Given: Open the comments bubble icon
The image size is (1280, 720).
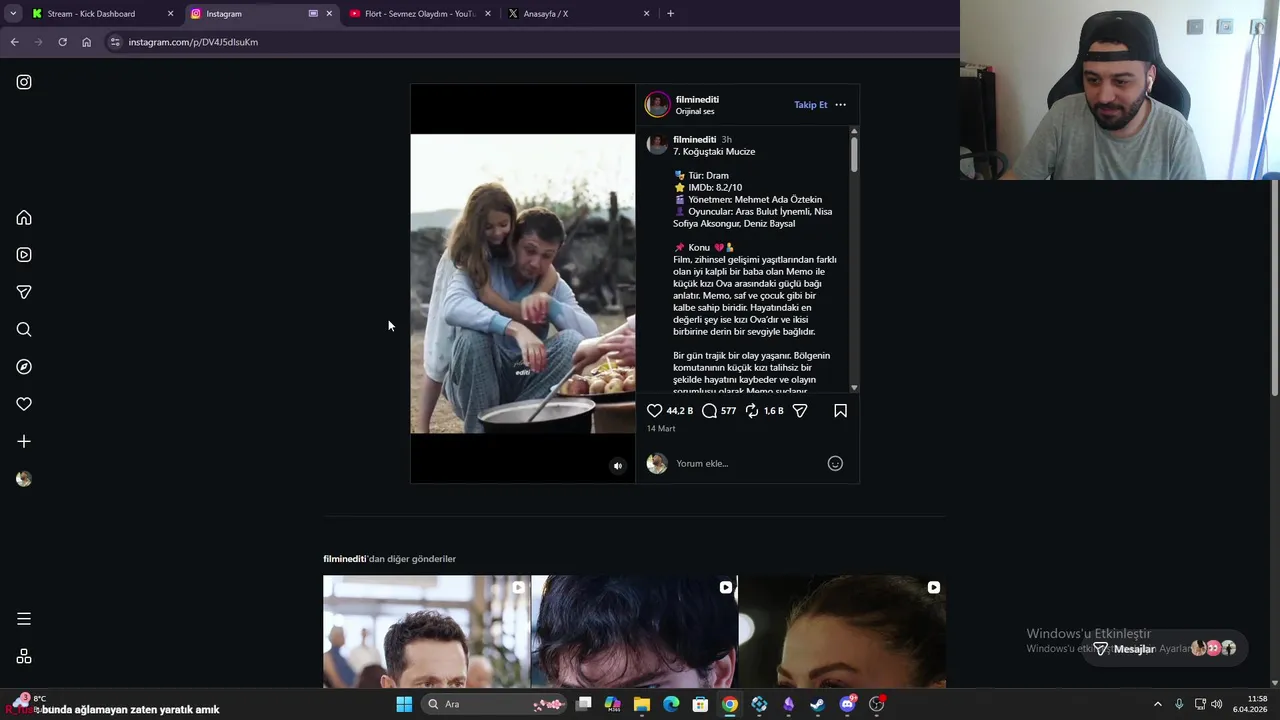Looking at the screenshot, I should [709, 411].
